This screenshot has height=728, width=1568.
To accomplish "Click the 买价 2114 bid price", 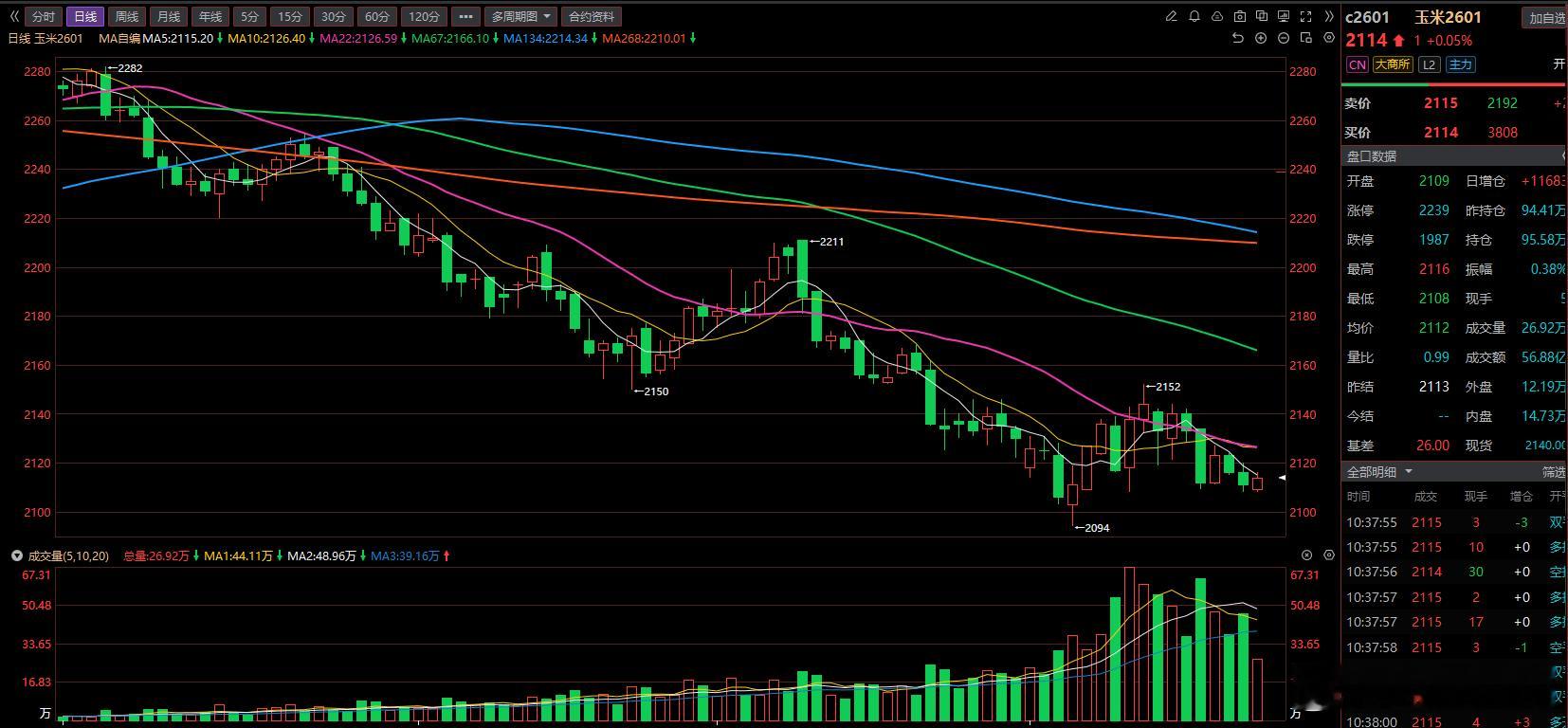I will [1440, 133].
